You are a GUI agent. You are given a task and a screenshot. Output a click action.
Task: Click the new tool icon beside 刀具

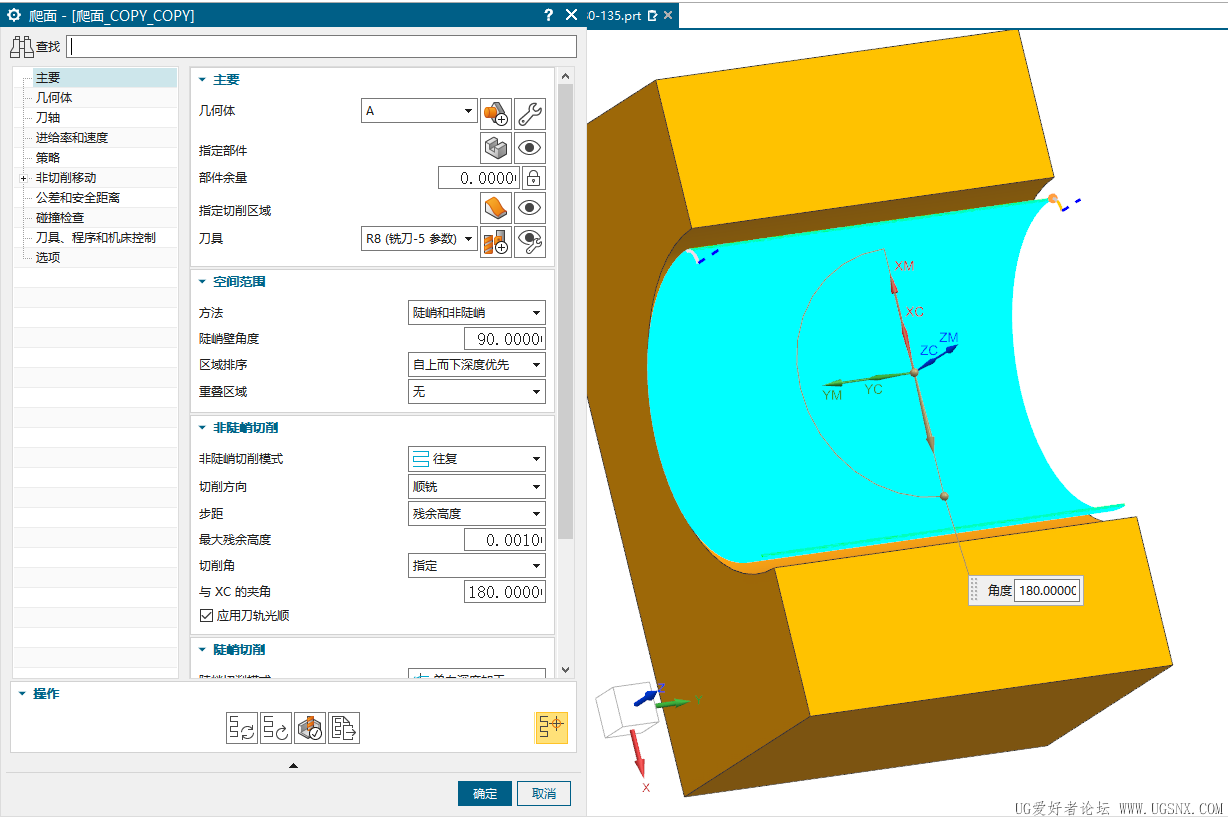(496, 241)
